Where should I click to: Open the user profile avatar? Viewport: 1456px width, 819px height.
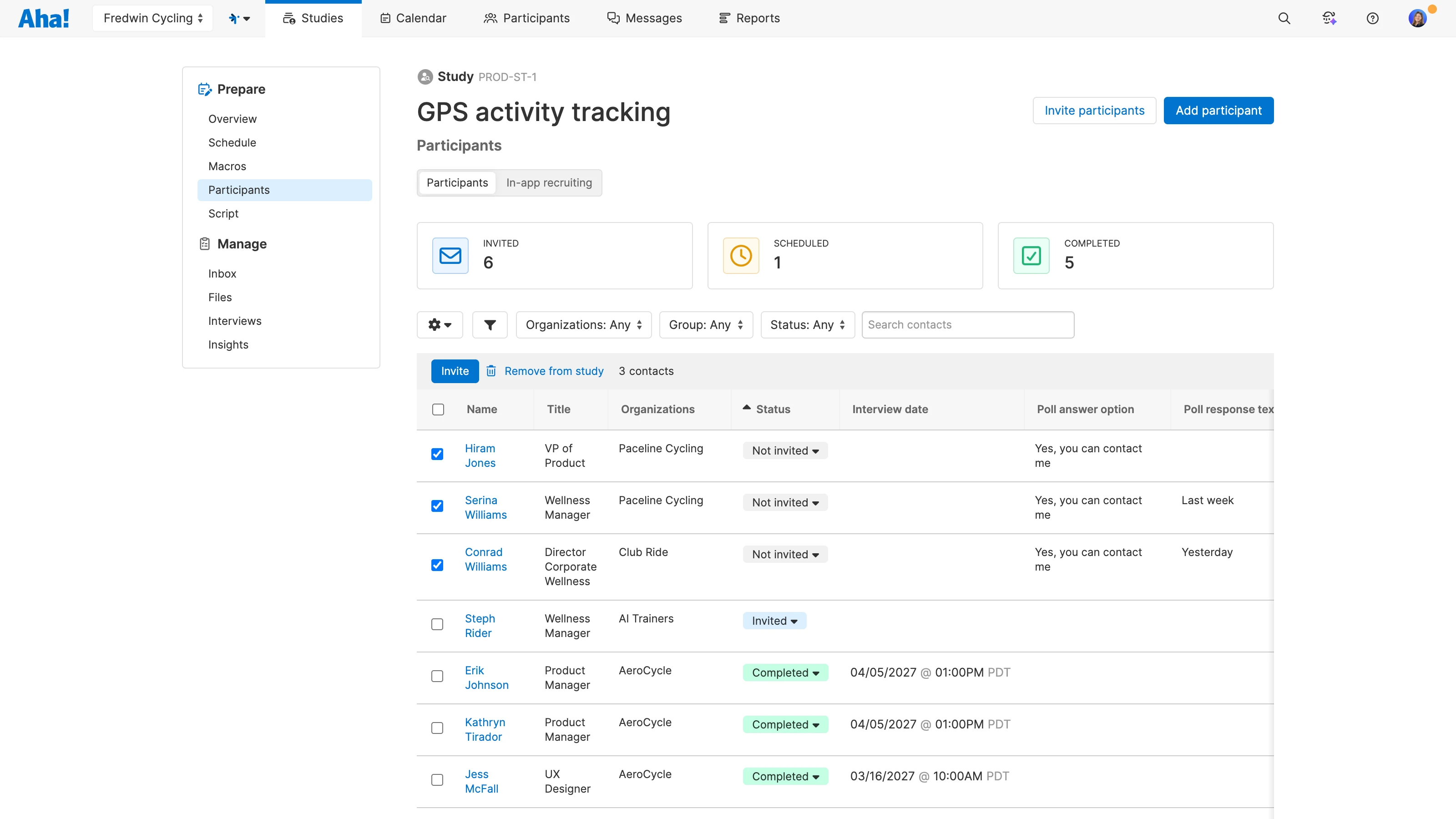click(x=1417, y=18)
